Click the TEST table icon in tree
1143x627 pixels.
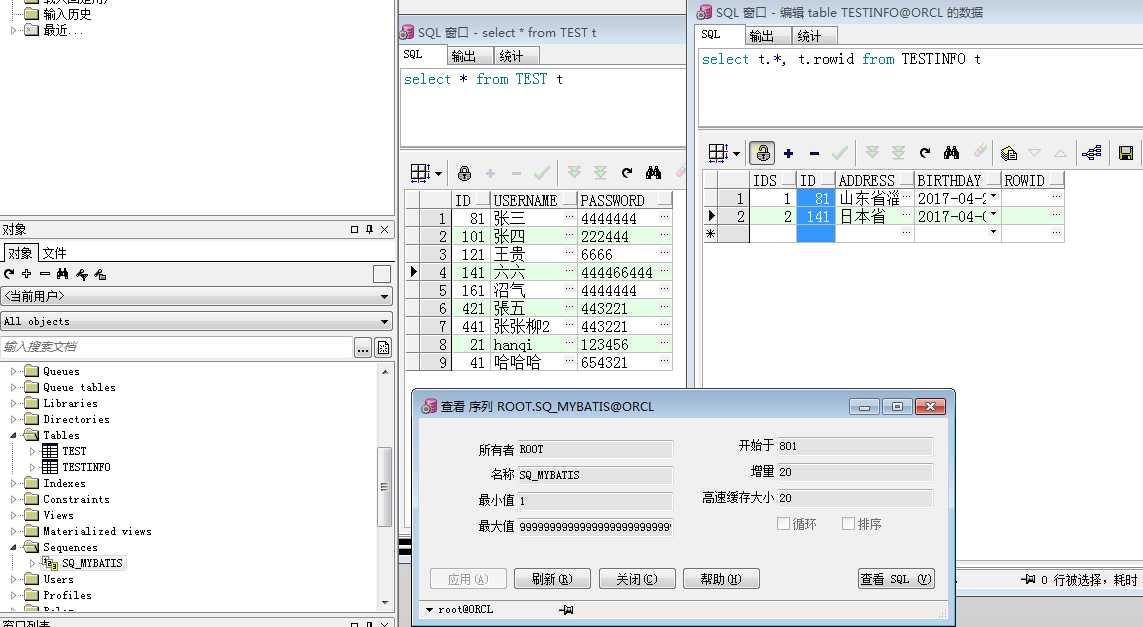click(x=50, y=451)
